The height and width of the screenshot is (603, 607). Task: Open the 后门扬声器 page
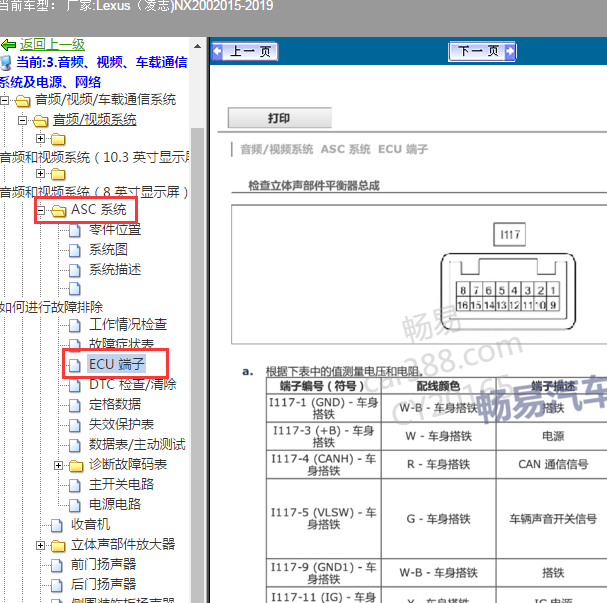tap(103, 584)
